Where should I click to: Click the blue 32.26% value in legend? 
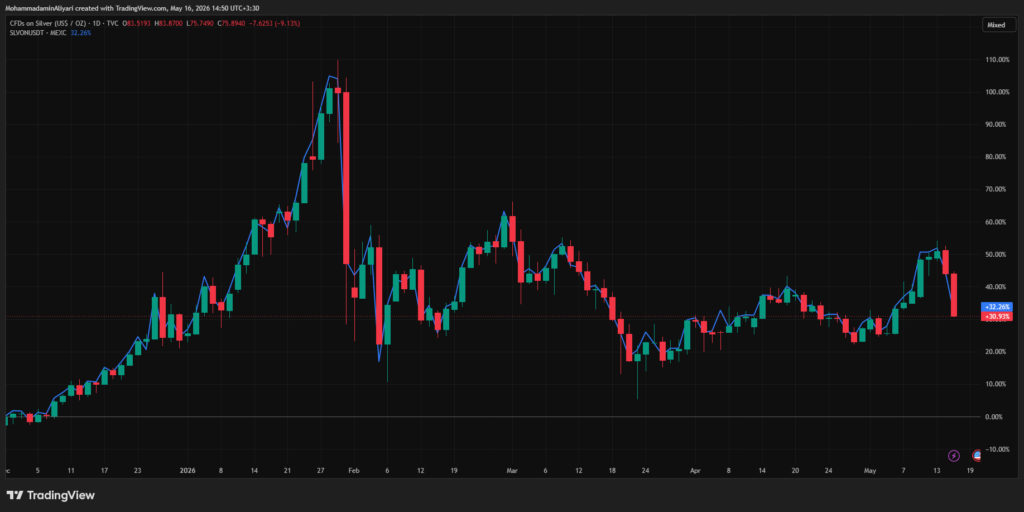[80, 32]
